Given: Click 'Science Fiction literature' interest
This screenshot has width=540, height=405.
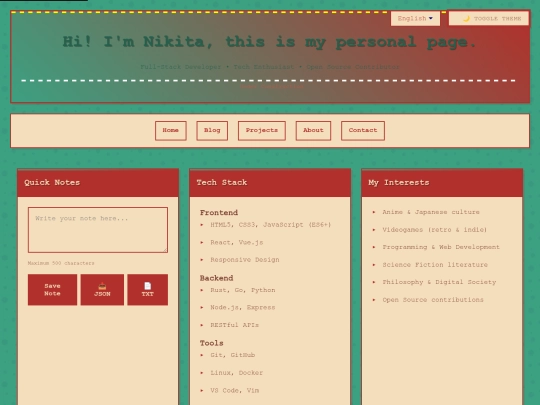Looking at the screenshot, I should (x=435, y=264).
